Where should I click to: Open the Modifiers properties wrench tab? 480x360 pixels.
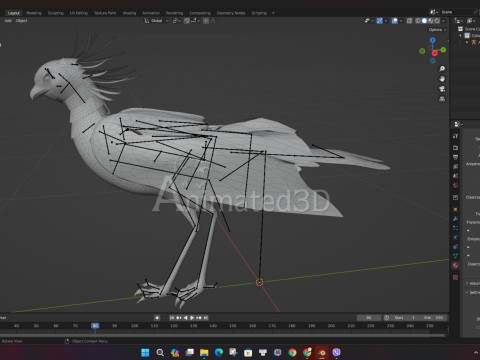455,219
